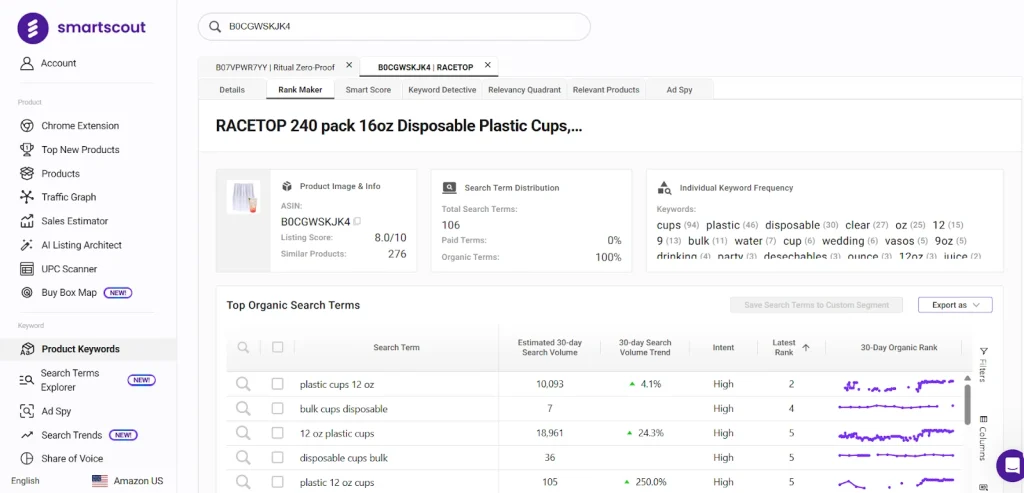Click magnifier icon for disposable cups bulk
The image size is (1024, 493).
[243, 458]
